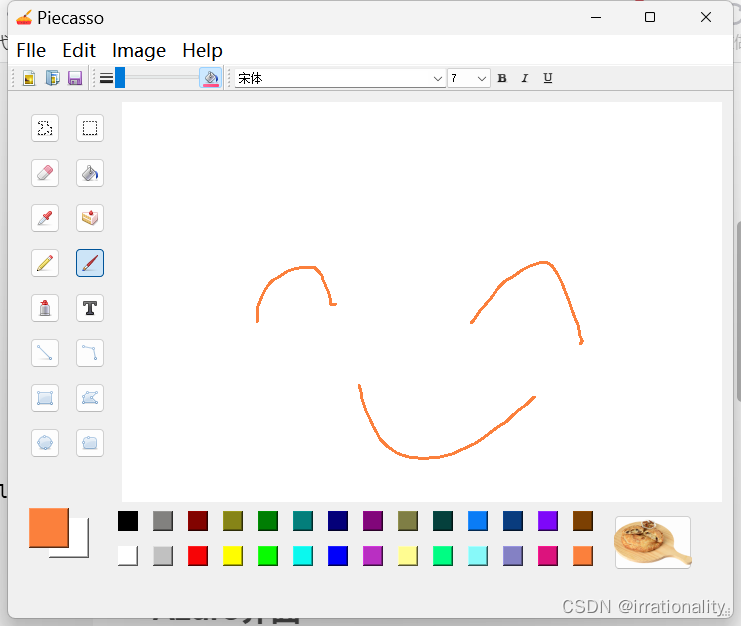Click the cake slice tool icon
This screenshot has width=741, height=626.
pyautogui.click(x=90, y=218)
